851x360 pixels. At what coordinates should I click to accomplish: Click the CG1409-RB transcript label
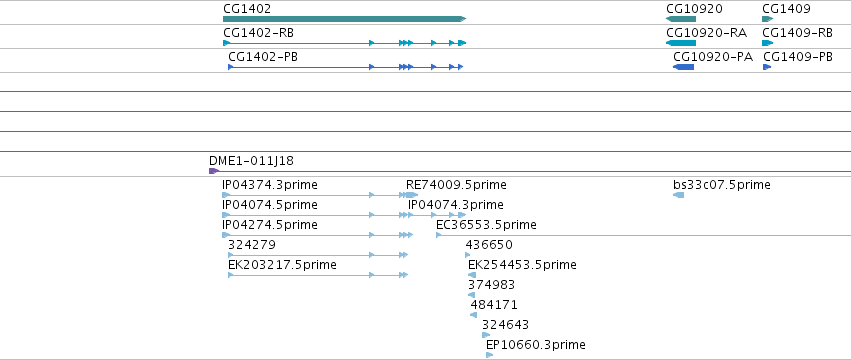point(797,33)
